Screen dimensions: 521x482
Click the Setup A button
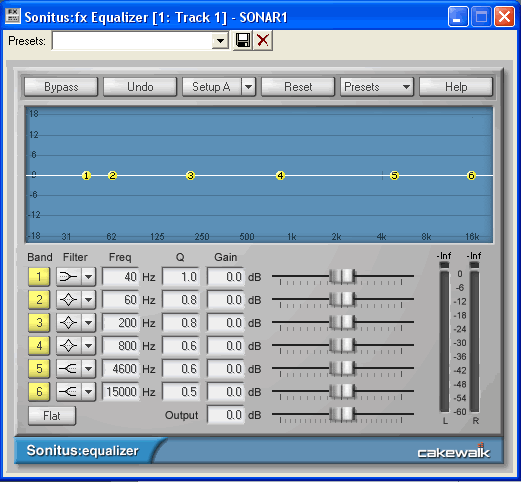coord(211,87)
